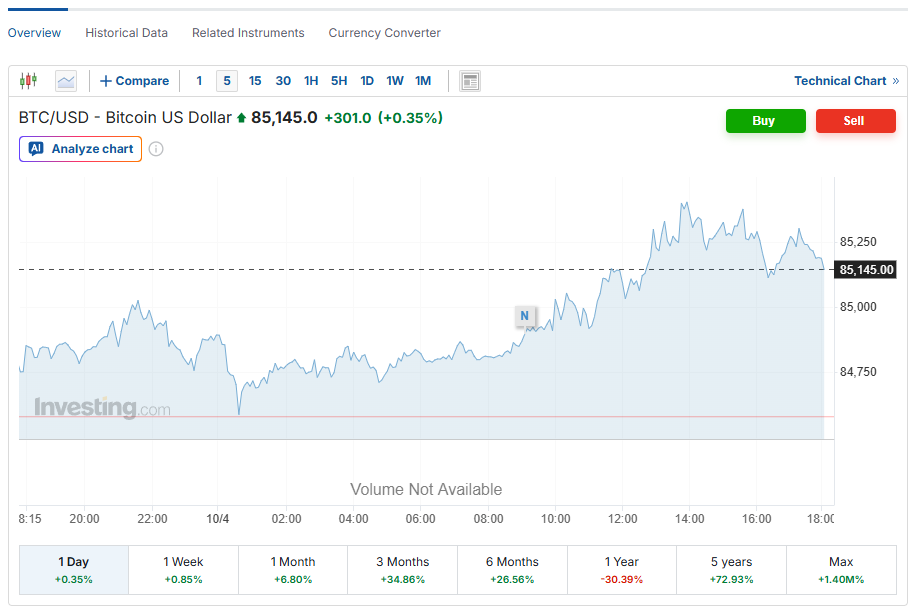The image size is (913, 610).
Task: Select the 1H interval
Action: [x=311, y=81]
